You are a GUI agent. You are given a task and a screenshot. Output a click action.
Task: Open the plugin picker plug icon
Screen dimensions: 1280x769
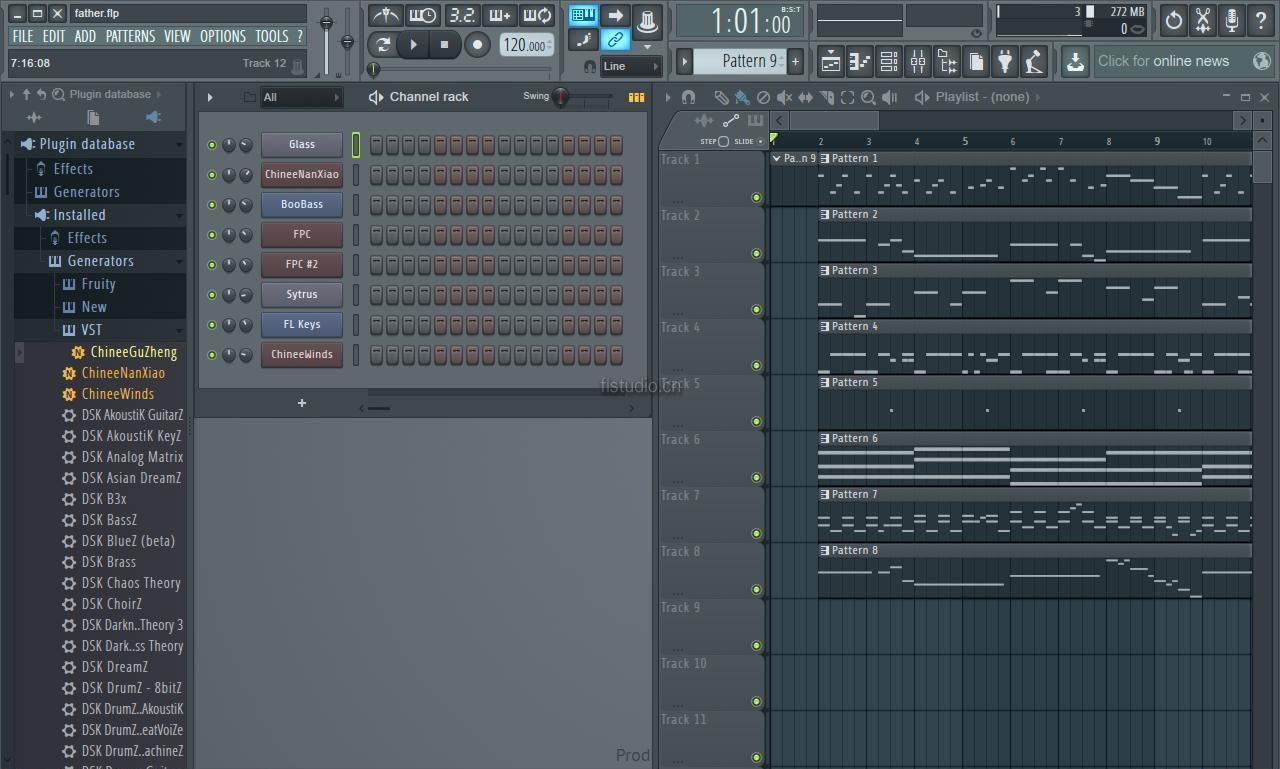pyautogui.click(x=1005, y=62)
